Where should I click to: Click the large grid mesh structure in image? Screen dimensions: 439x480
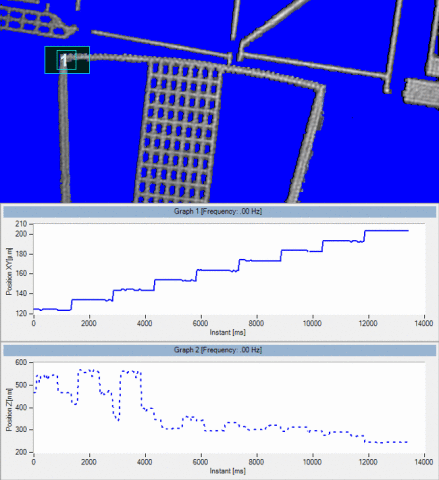coord(180,130)
